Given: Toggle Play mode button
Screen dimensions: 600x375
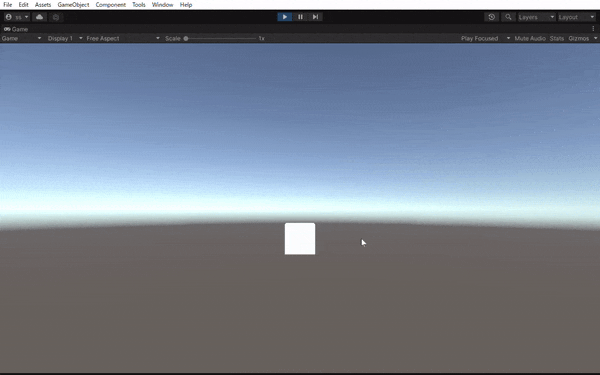Looking at the screenshot, I should pyautogui.click(x=285, y=17).
